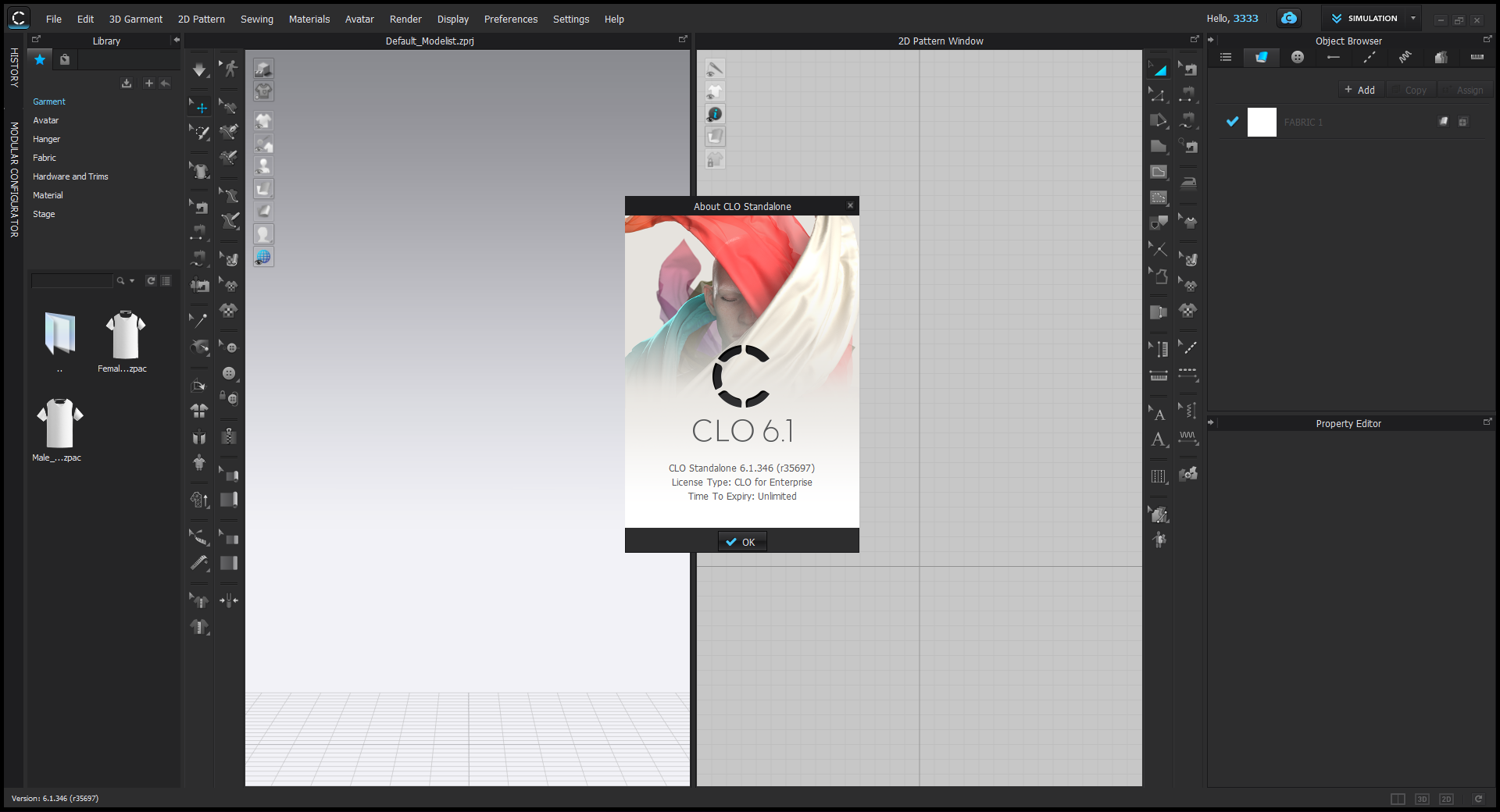
Task: Collapse the Library panel with its arrow
Action: (x=177, y=40)
